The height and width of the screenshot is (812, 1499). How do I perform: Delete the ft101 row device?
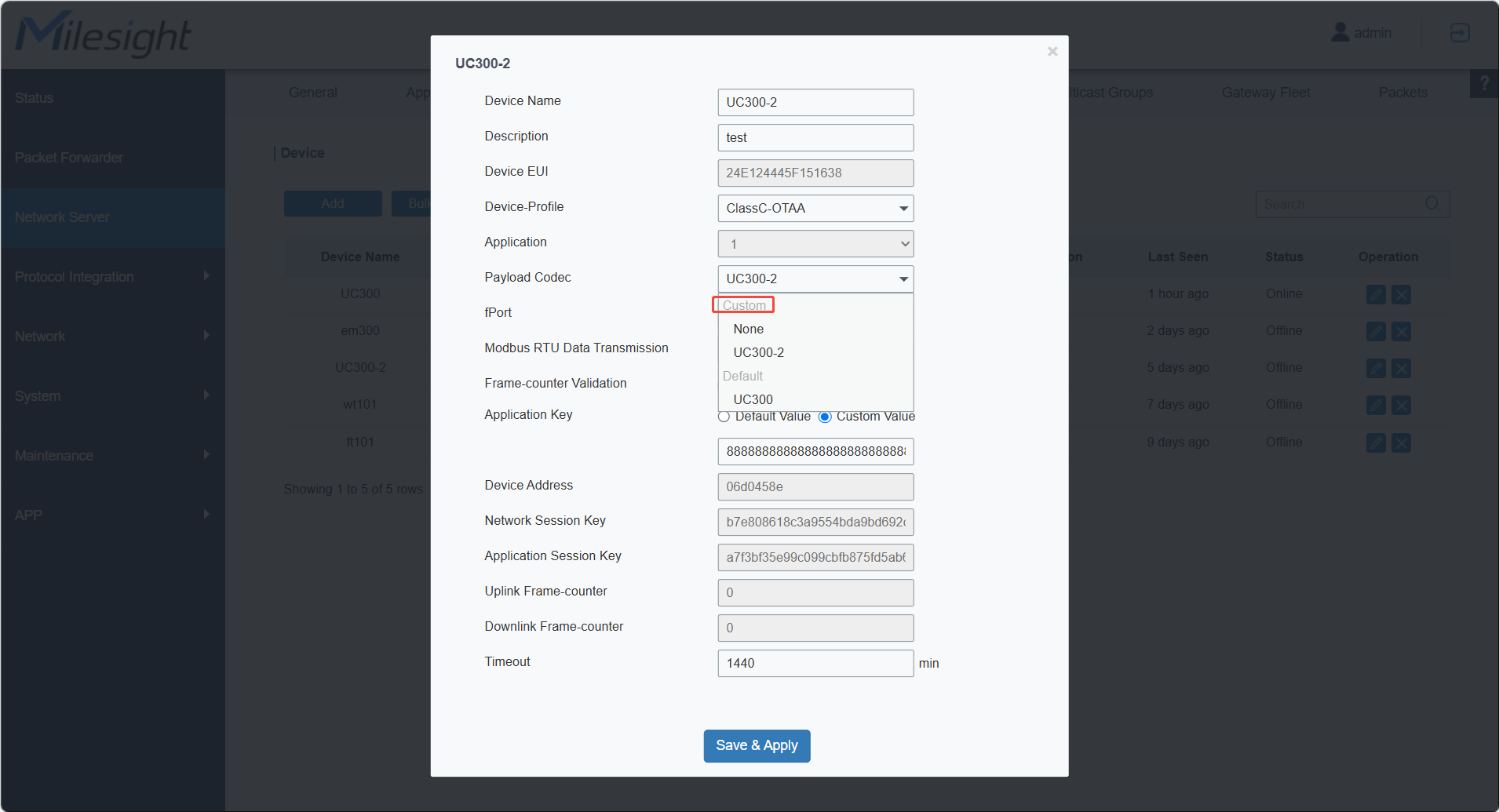tap(1401, 442)
